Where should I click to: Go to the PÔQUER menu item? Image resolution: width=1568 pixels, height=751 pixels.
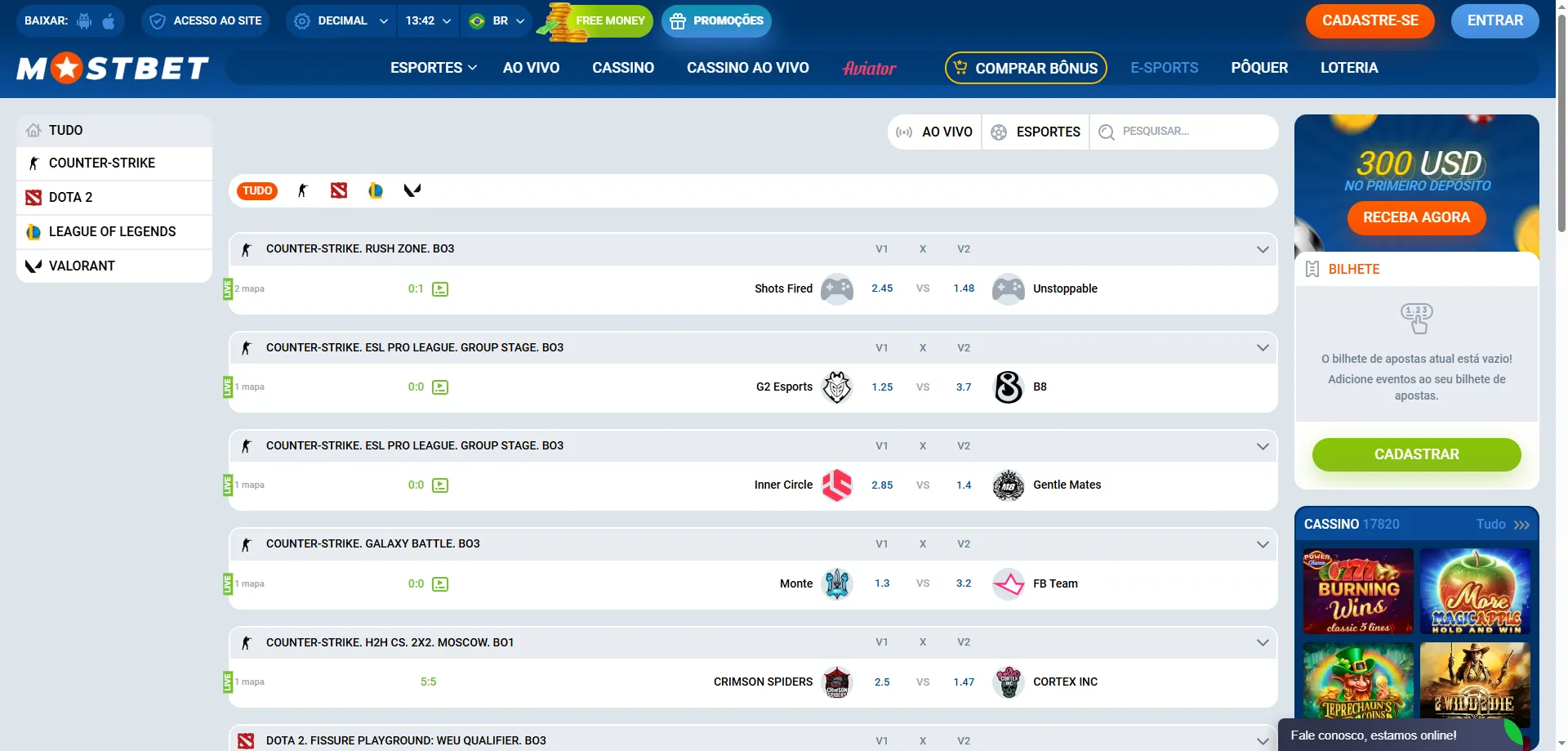[1259, 68]
